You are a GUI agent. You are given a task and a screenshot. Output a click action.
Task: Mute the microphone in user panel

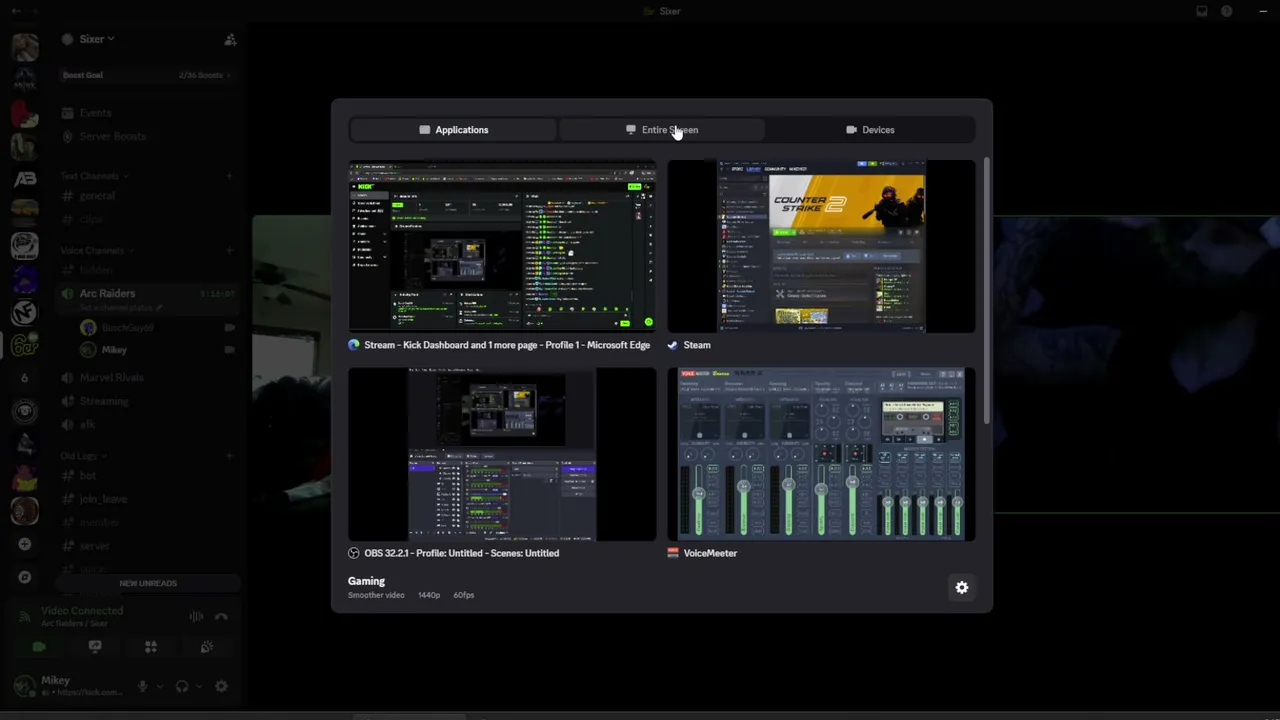point(143,686)
